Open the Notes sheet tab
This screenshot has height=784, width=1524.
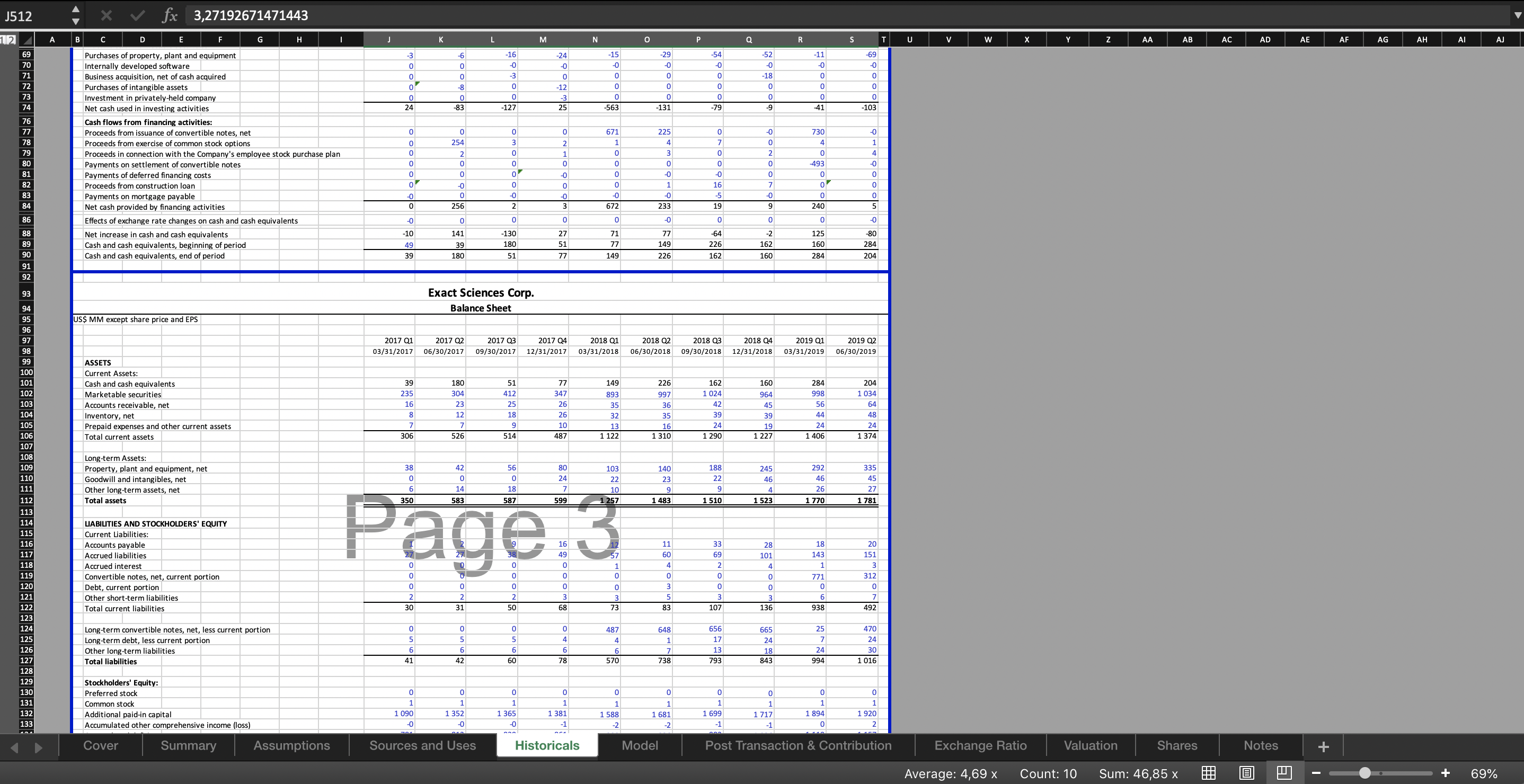coord(1261,745)
